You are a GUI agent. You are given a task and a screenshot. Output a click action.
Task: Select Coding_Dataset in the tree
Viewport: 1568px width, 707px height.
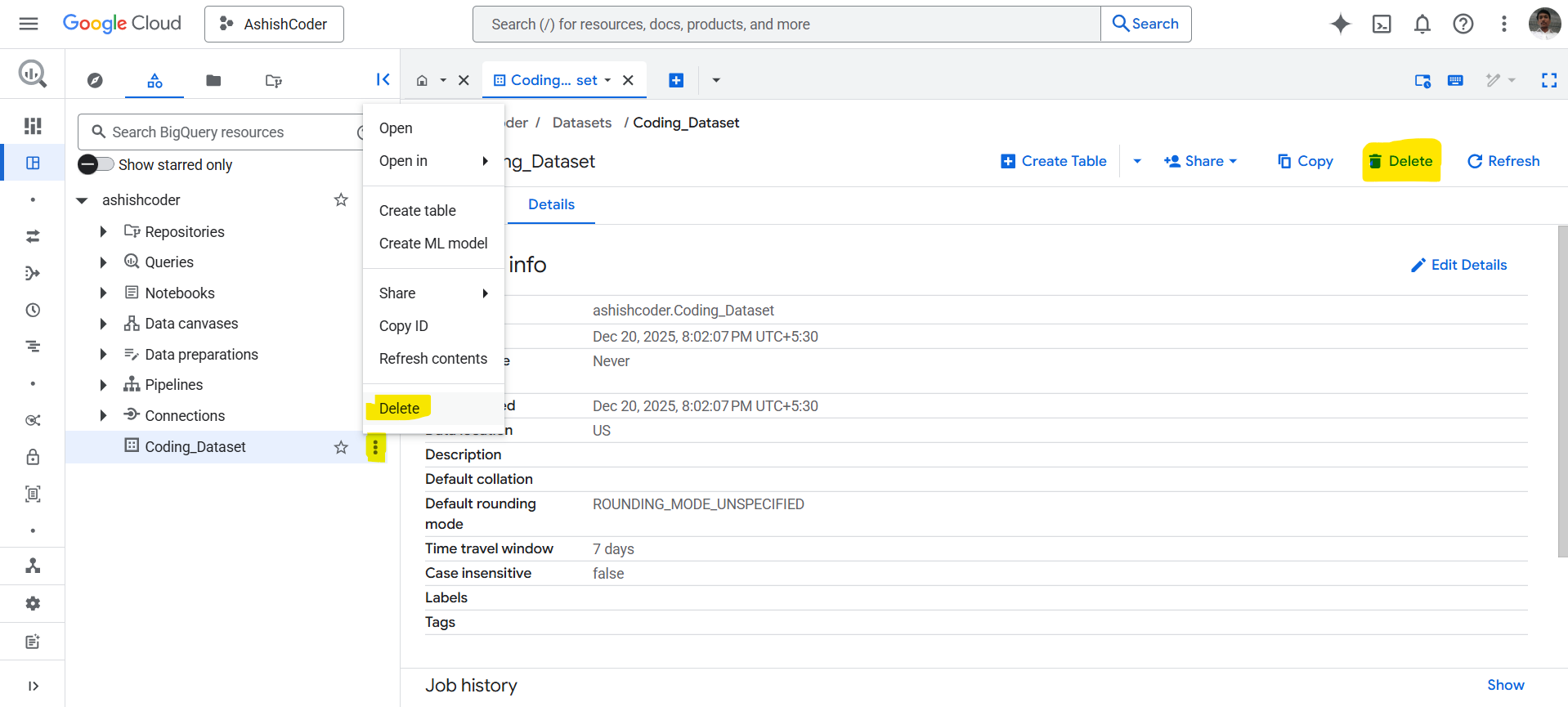195,447
